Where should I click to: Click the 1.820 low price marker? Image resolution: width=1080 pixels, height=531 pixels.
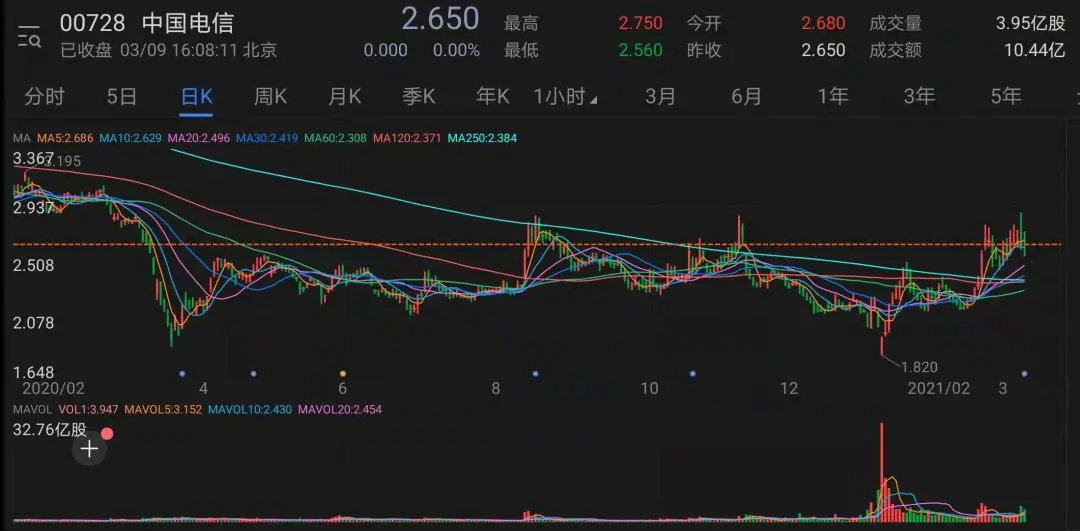pyautogui.click(x=919, y=367)
